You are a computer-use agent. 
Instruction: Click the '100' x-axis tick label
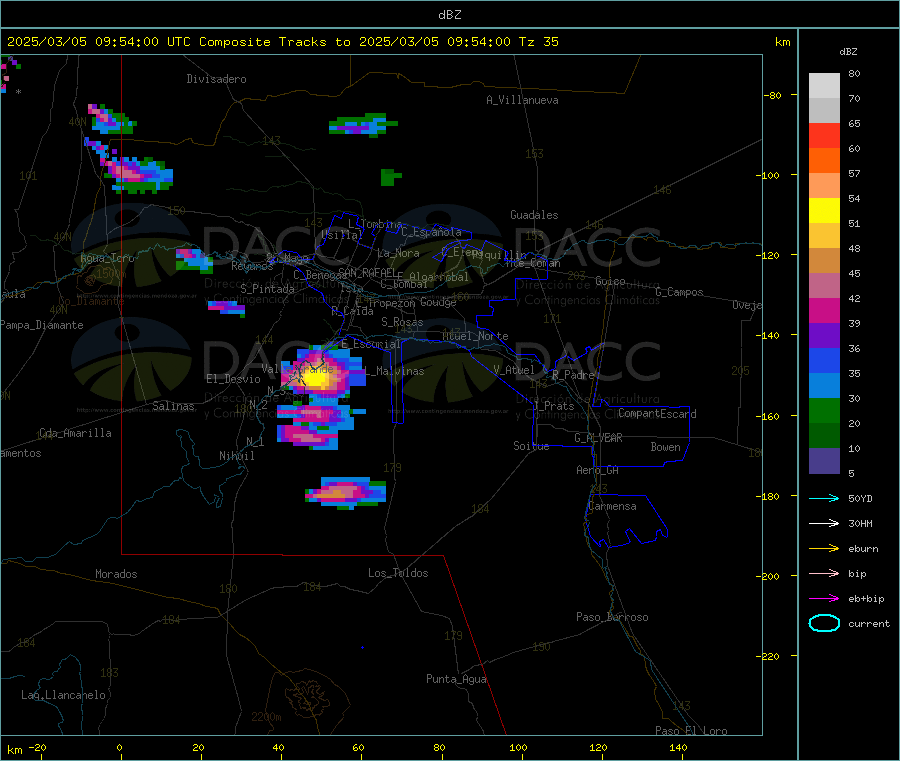point(518,747)
